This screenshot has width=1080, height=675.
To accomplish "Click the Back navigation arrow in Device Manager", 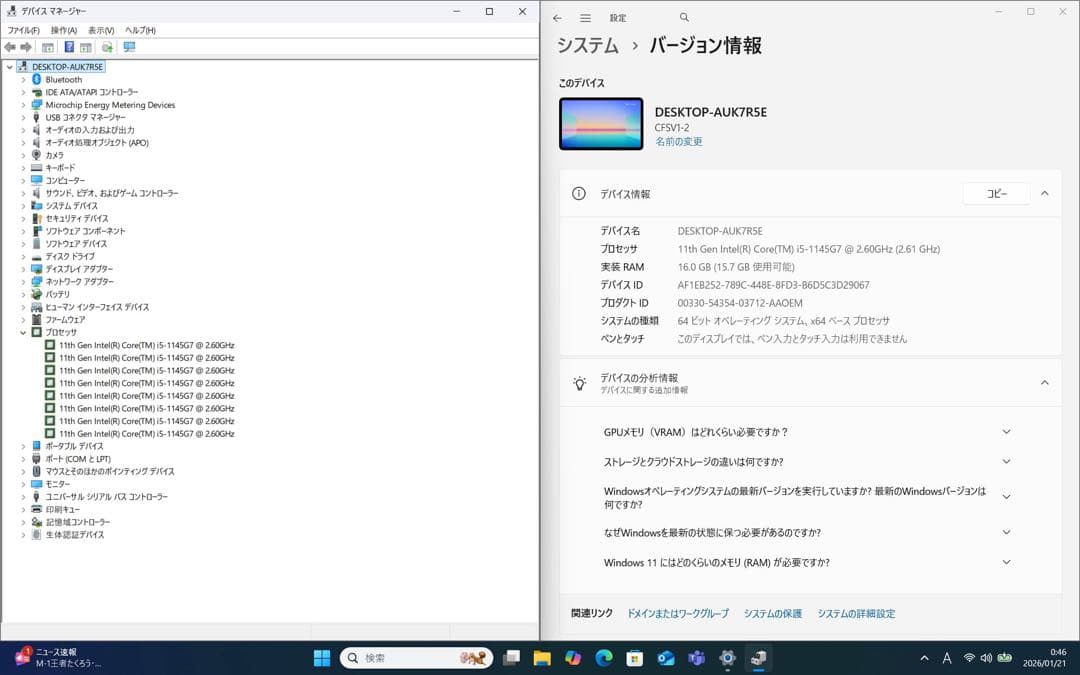I will click(8, 47).
